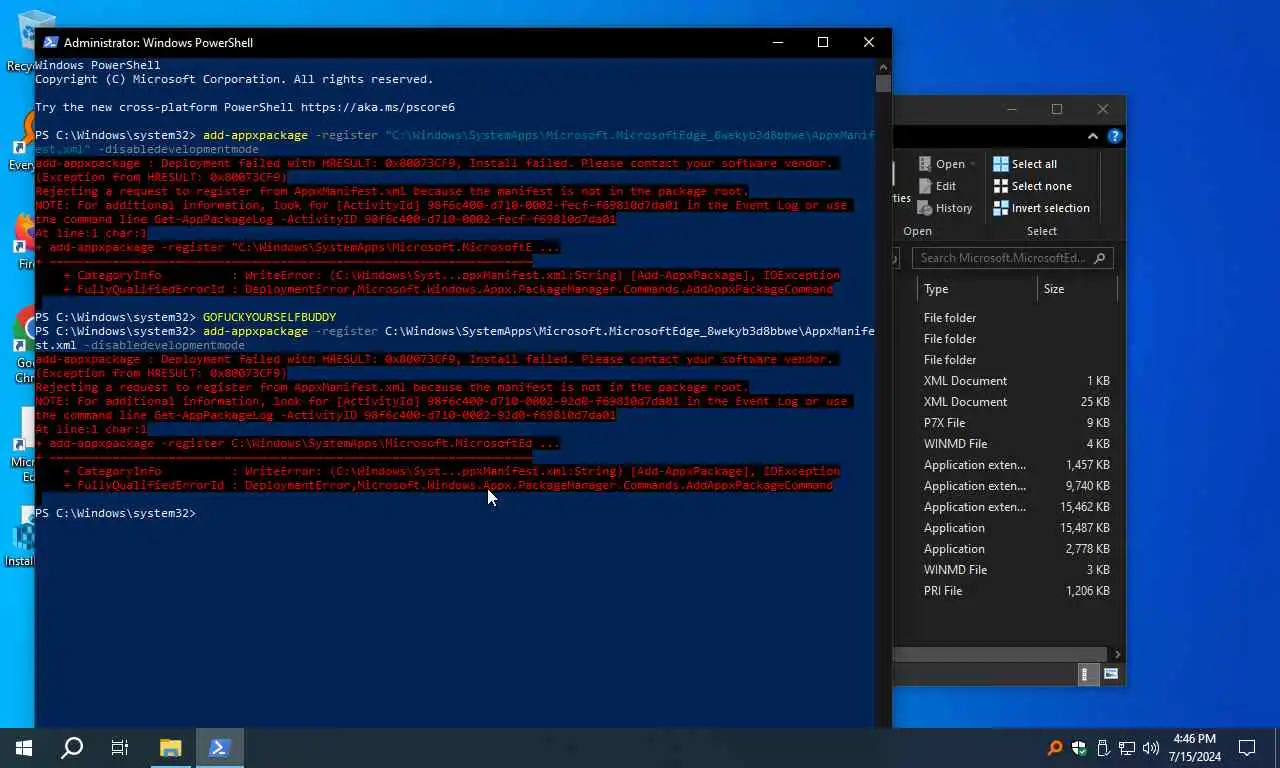Click the 'Open' group label in ribbon
Image resolution: width=1280 pixels, height=768 pixels.
917,231
